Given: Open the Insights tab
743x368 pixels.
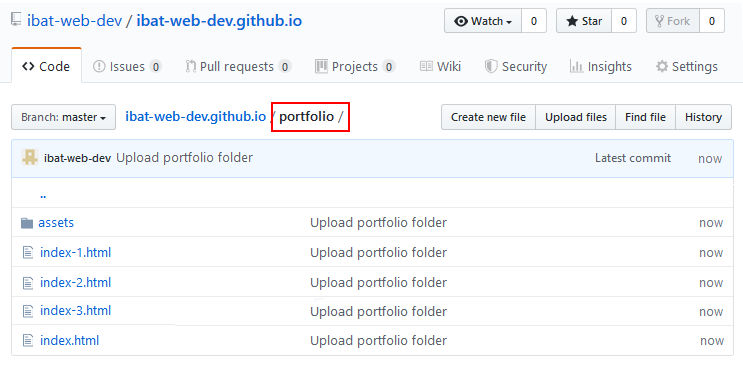Looking at the screenshot, I should [x=600, y=67].
